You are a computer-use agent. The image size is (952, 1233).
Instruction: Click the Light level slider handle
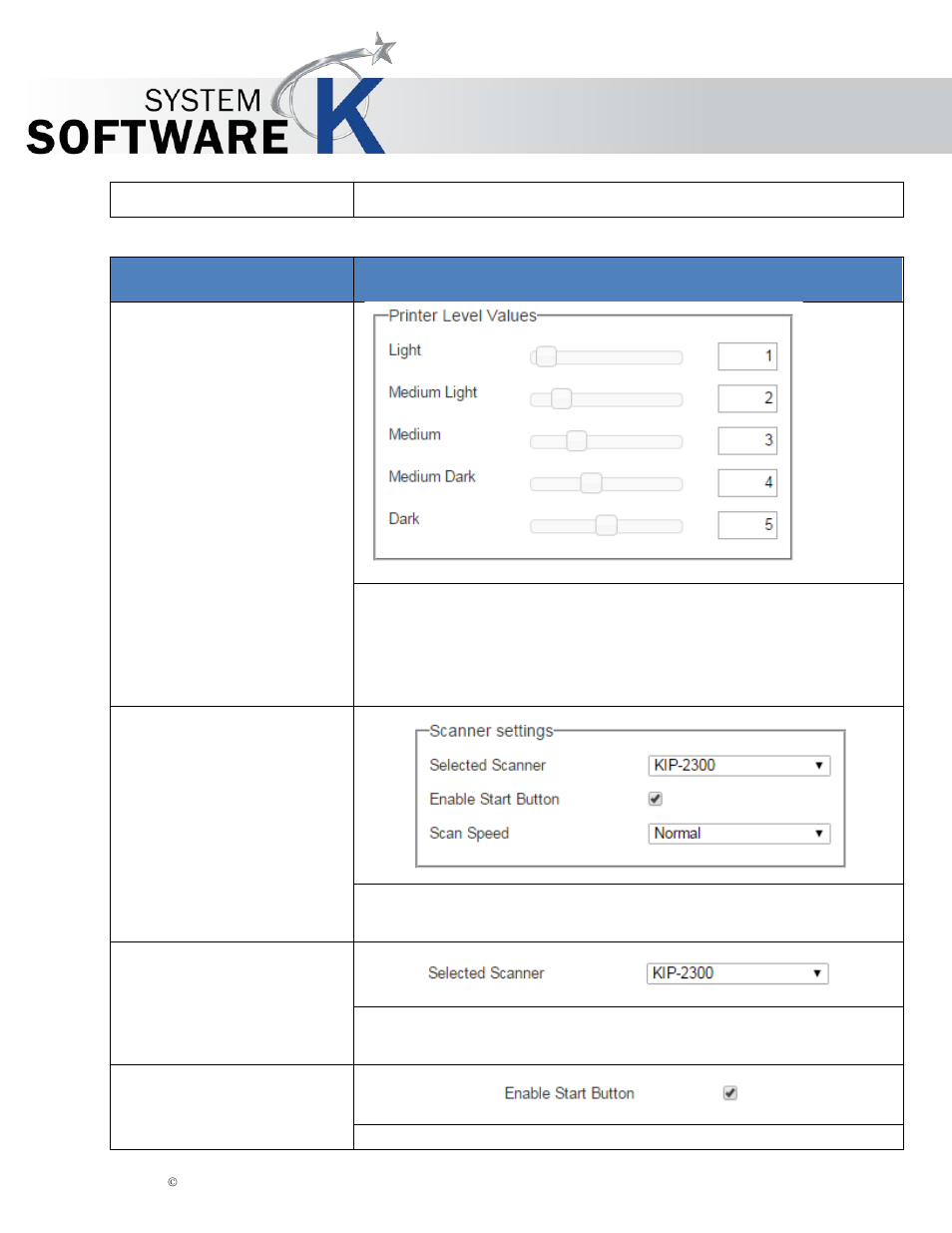[x=546, y=356]
